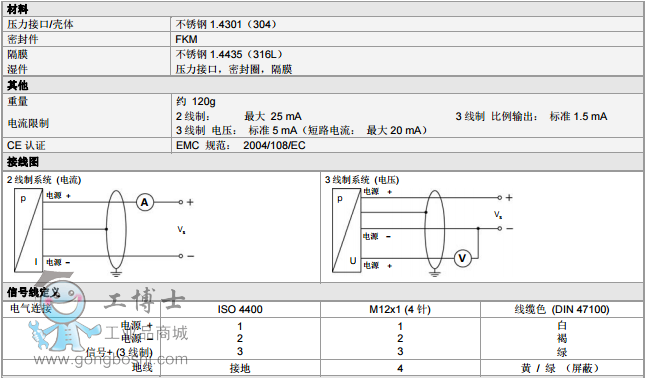
Task: Click the CE 认证 row label
Action: pos(26,145)
